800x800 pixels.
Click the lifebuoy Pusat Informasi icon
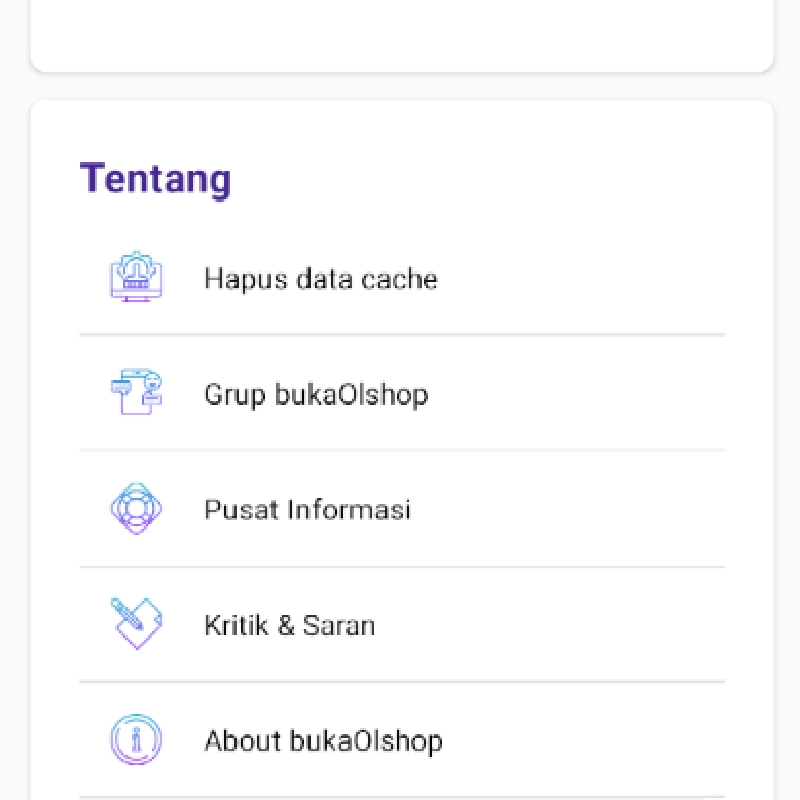[x=136, y=508]
